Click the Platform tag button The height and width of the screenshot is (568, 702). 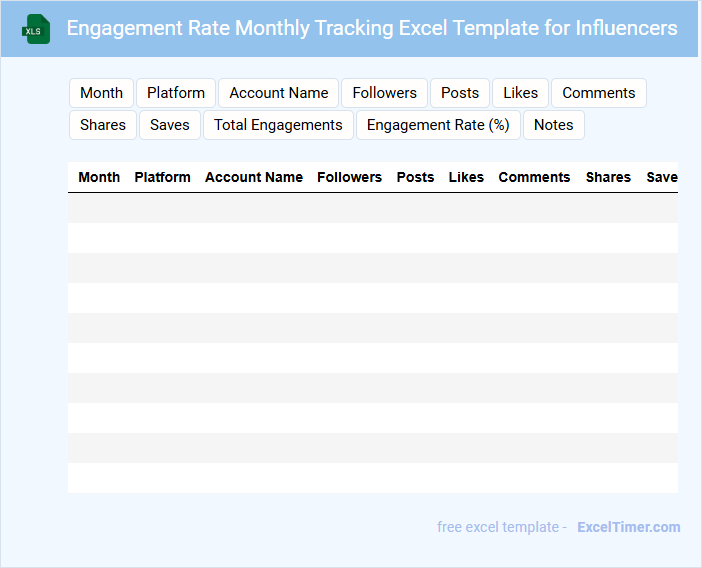coord(176,93)
